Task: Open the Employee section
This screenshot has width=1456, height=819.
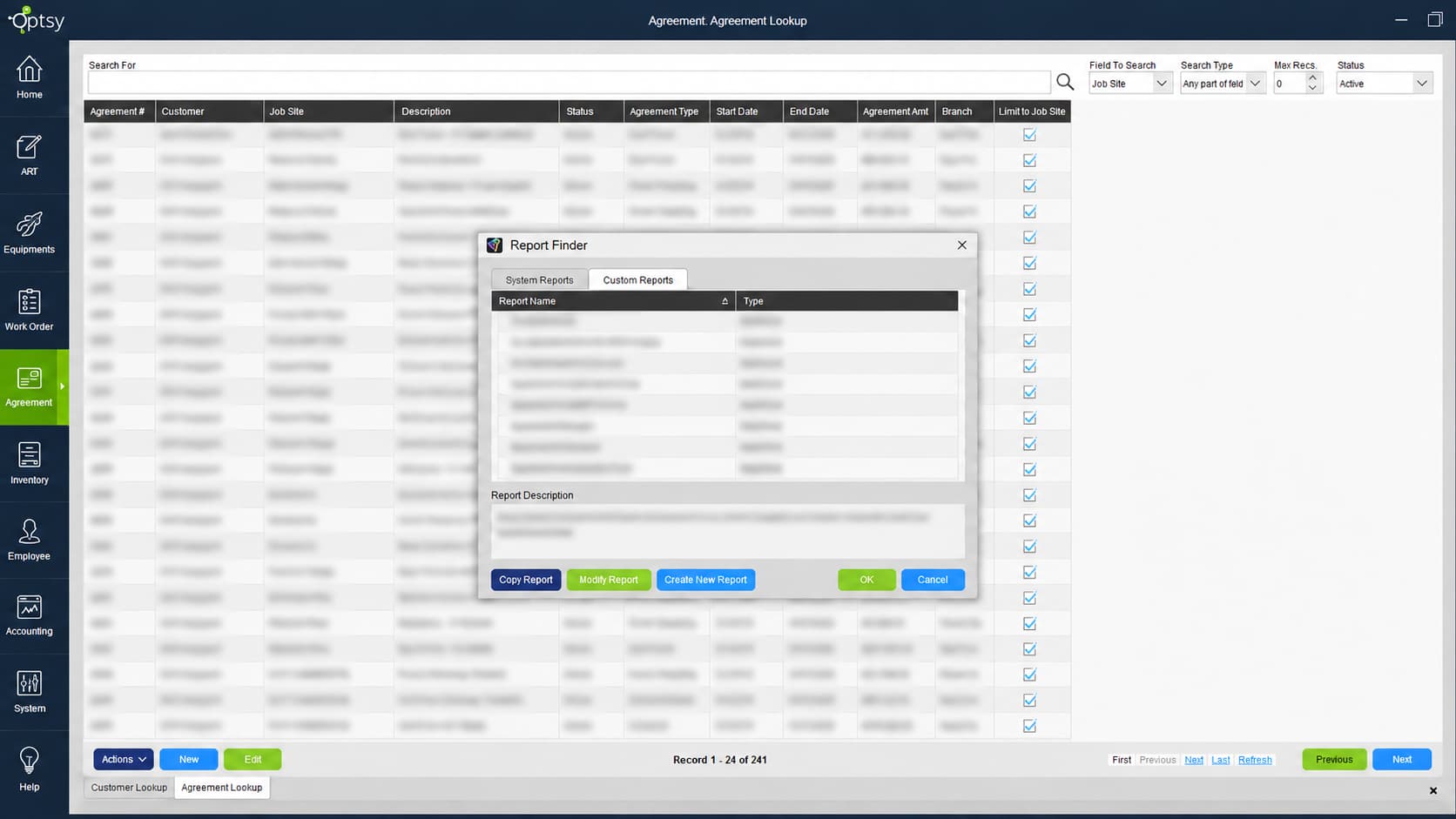Action: click(x=30, y=540)
